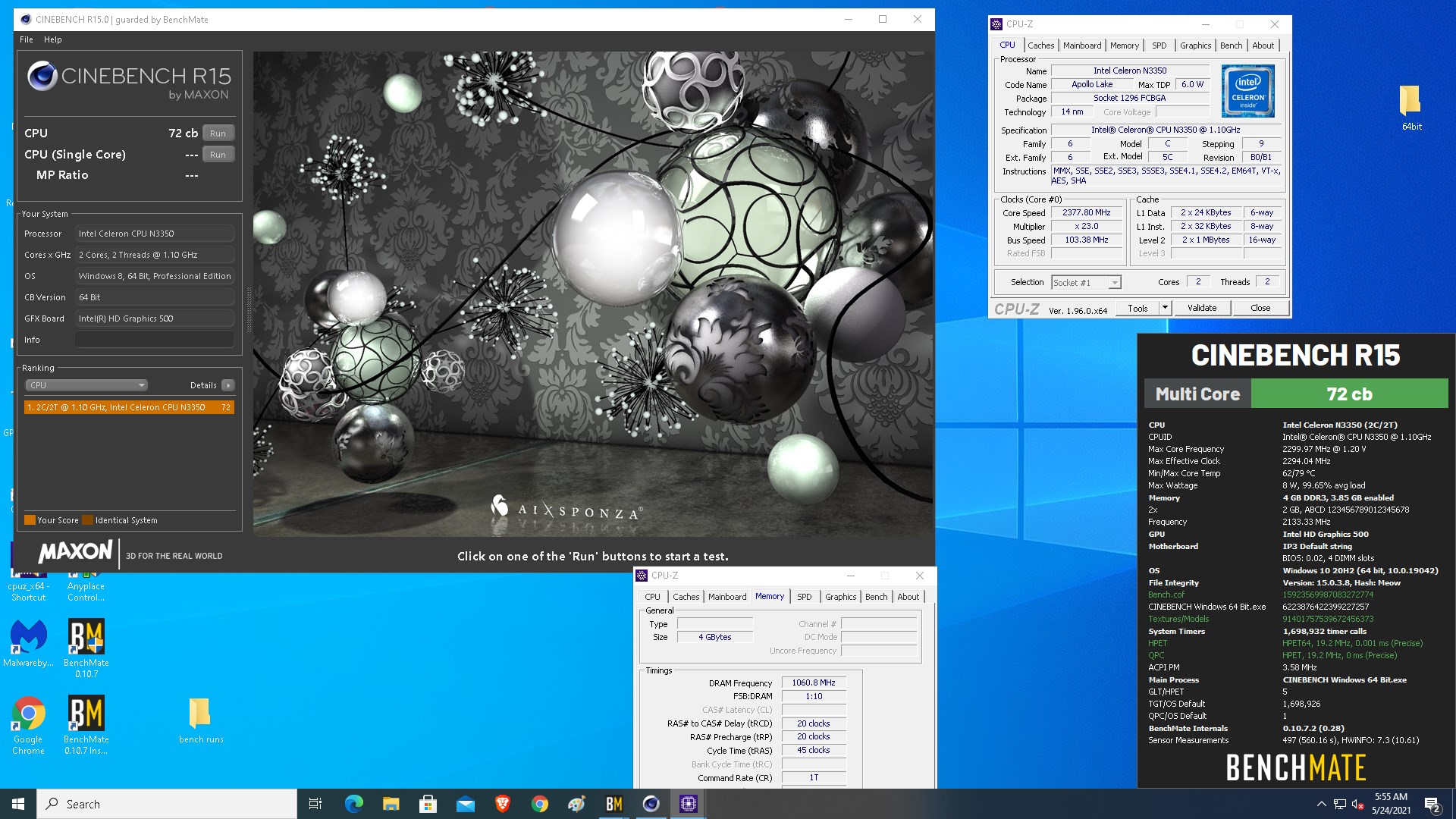Click the muted volume tray icon

(x=1358, y=804)
